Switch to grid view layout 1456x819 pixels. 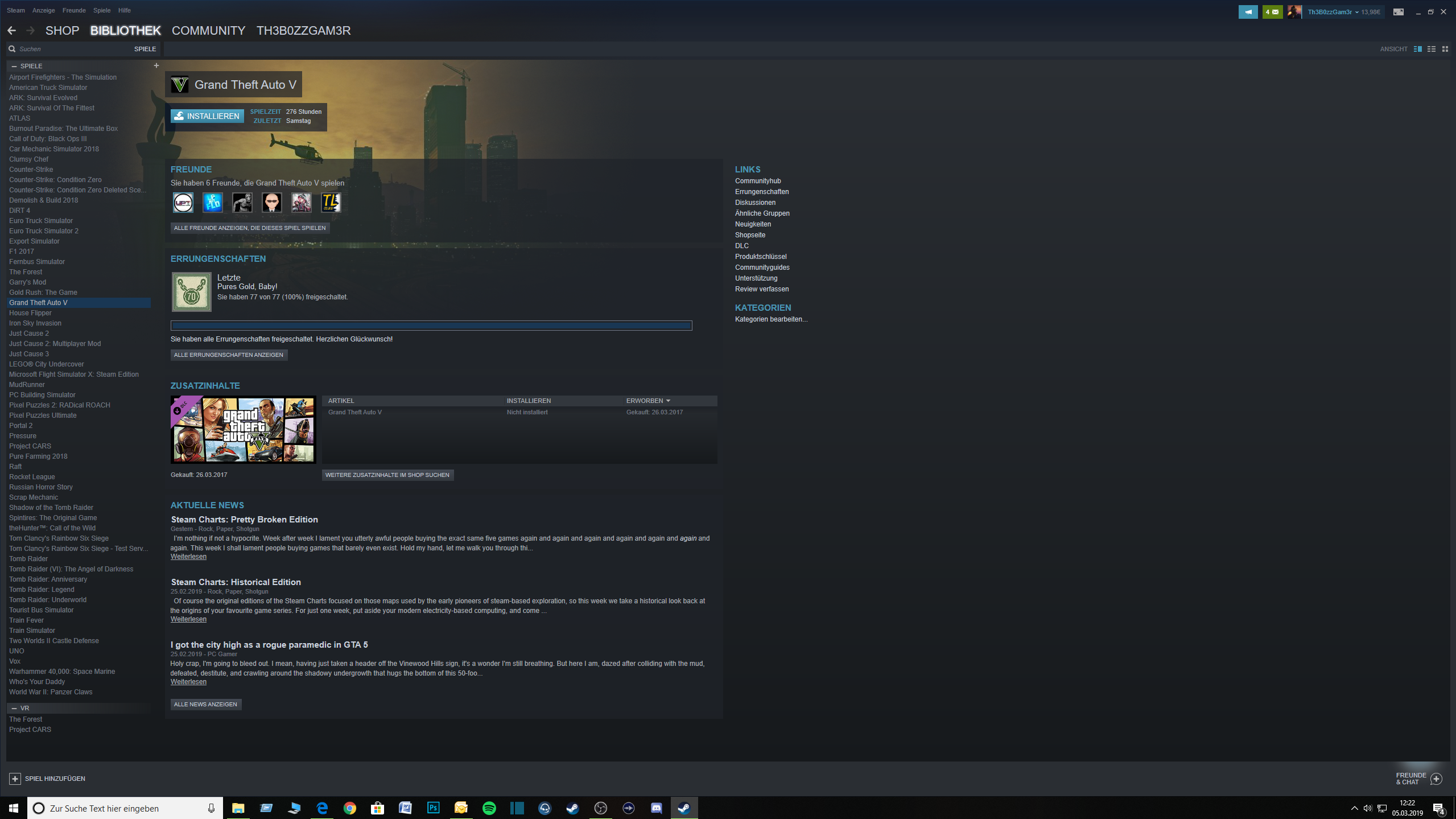coord(1445,49)
